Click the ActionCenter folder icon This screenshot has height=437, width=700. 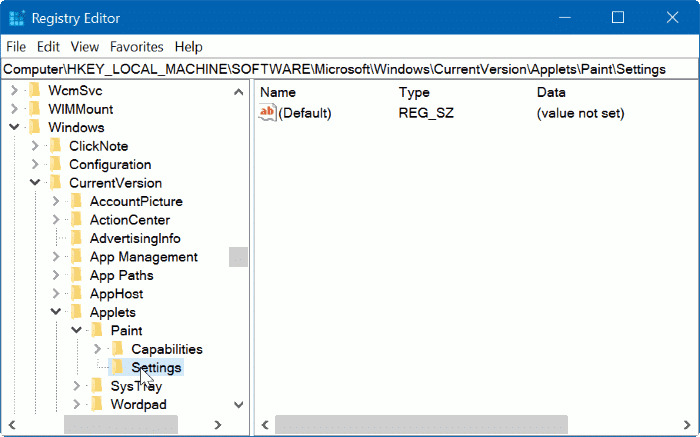[x=76, y=220]
